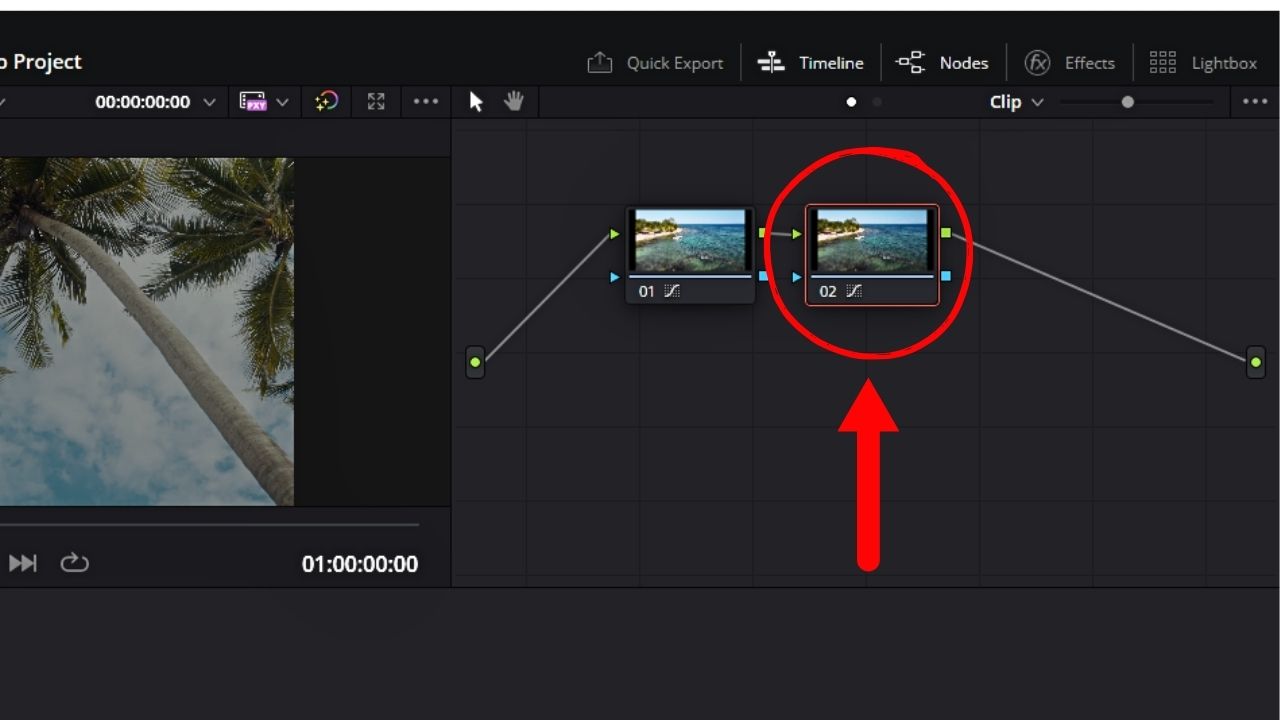Open the node editor ellipsis menu
The width and height of the screenshot is (1280, 720).
click(x=1253, y=101)
